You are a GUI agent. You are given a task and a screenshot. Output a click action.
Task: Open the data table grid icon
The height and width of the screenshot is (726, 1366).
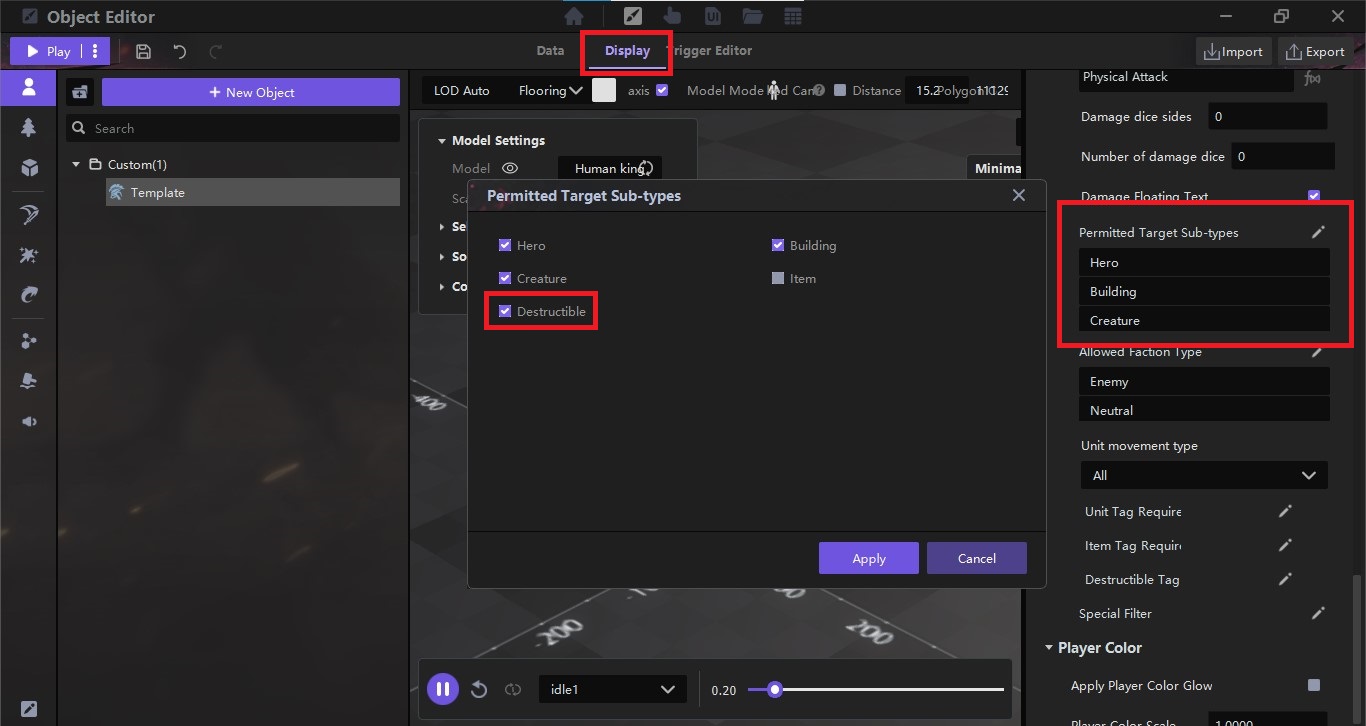[x=792, y=17]
